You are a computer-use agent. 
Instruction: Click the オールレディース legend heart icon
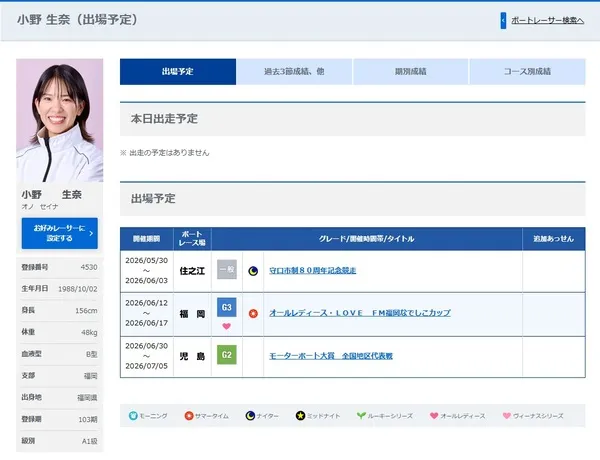click(x=434, y=416)
